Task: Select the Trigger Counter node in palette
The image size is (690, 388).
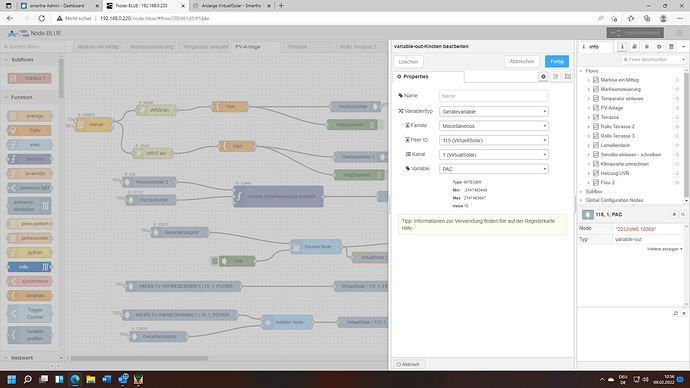Action: [x=29, y=313]
